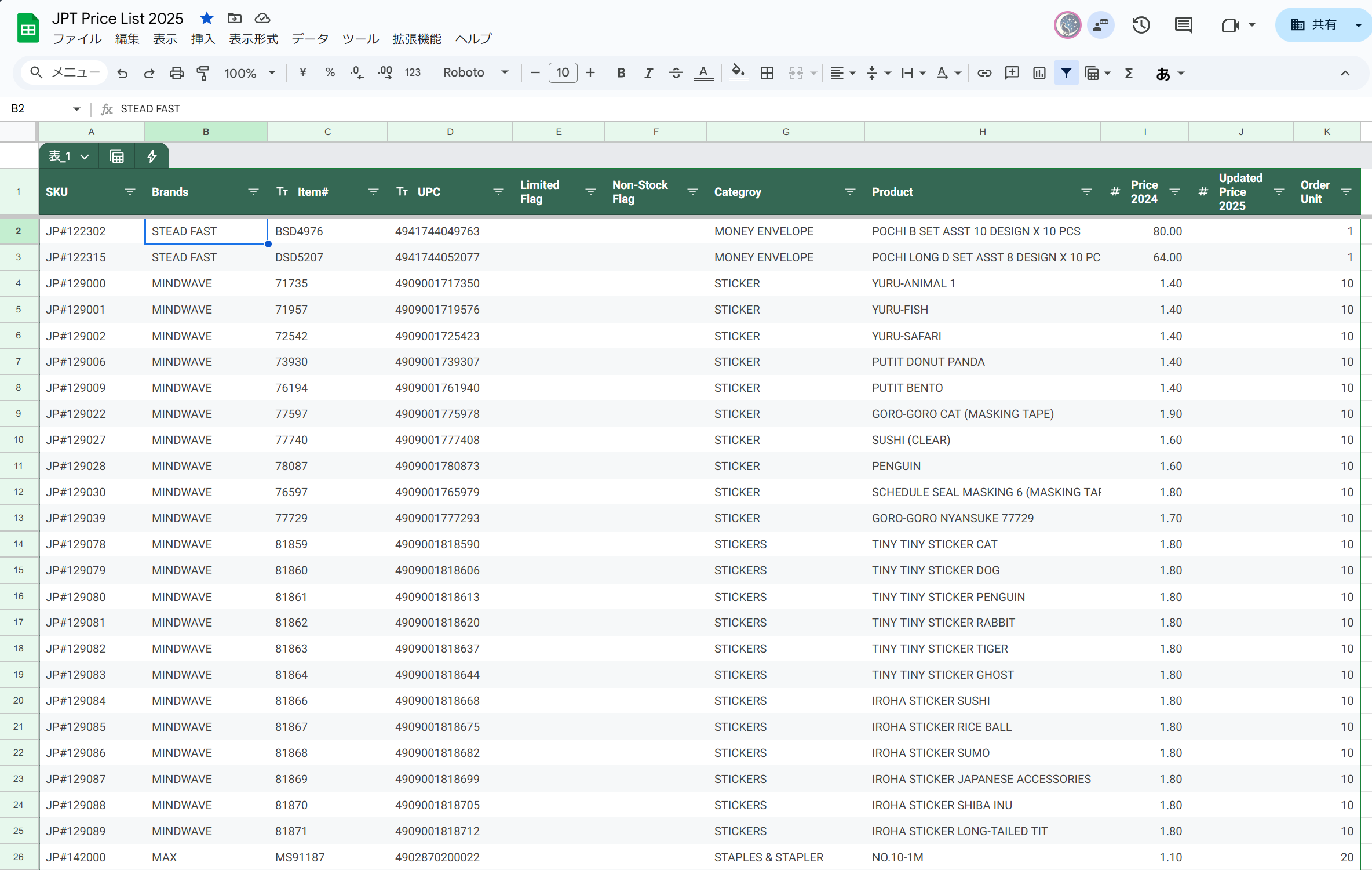Open the Brands column filter
The height and width of the screenshot is (870, 1372).
click(x=253, y=192)
